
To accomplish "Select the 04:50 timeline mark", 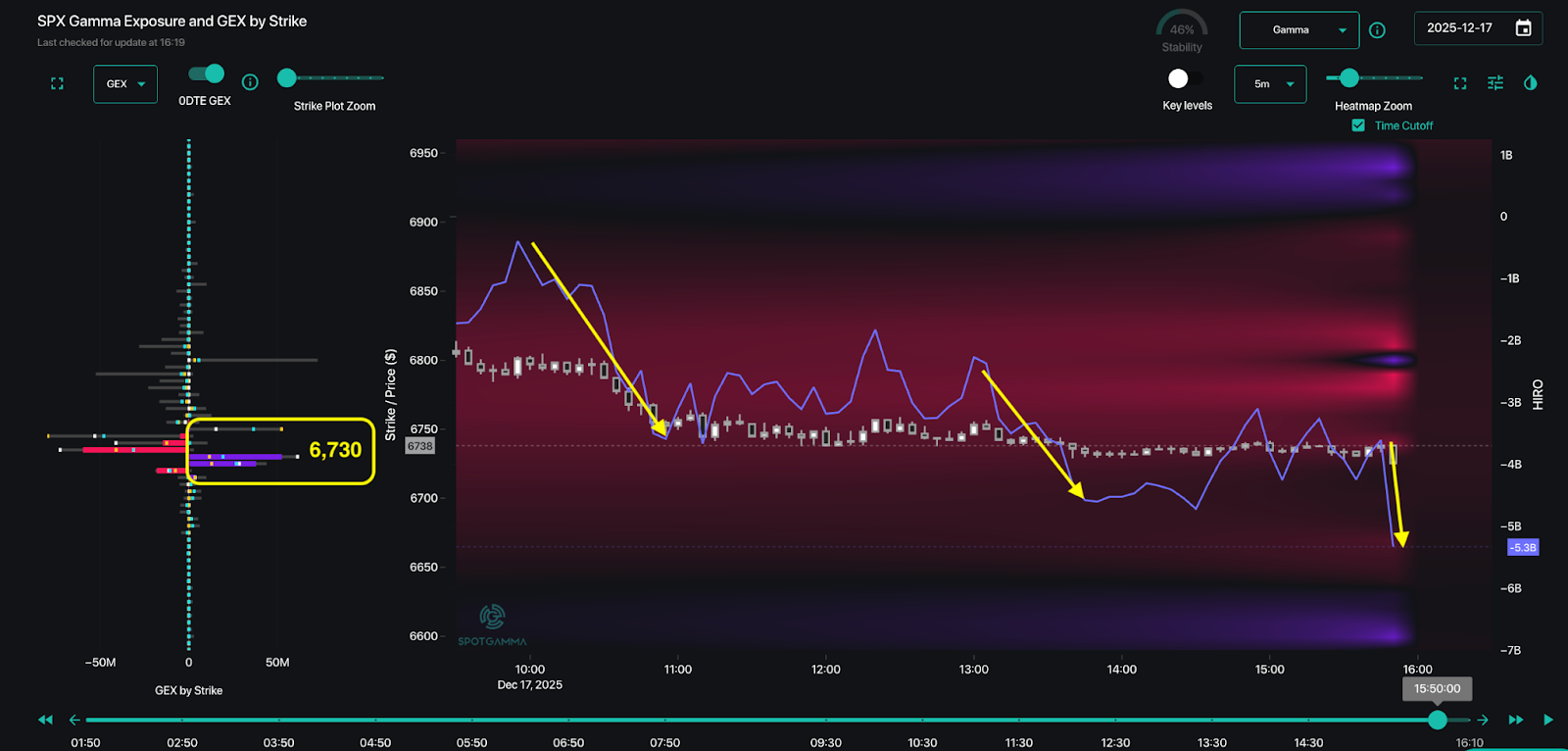I will pyautogui.click(x=375, y=743).
